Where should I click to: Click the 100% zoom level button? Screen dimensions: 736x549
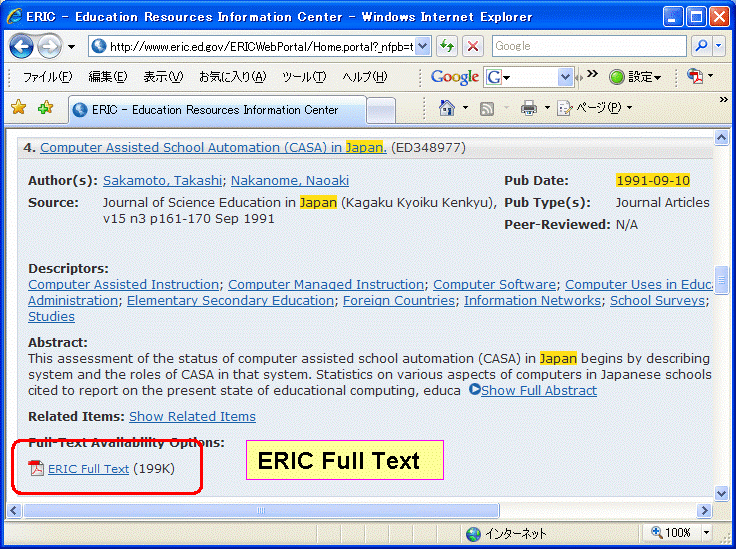671,533
